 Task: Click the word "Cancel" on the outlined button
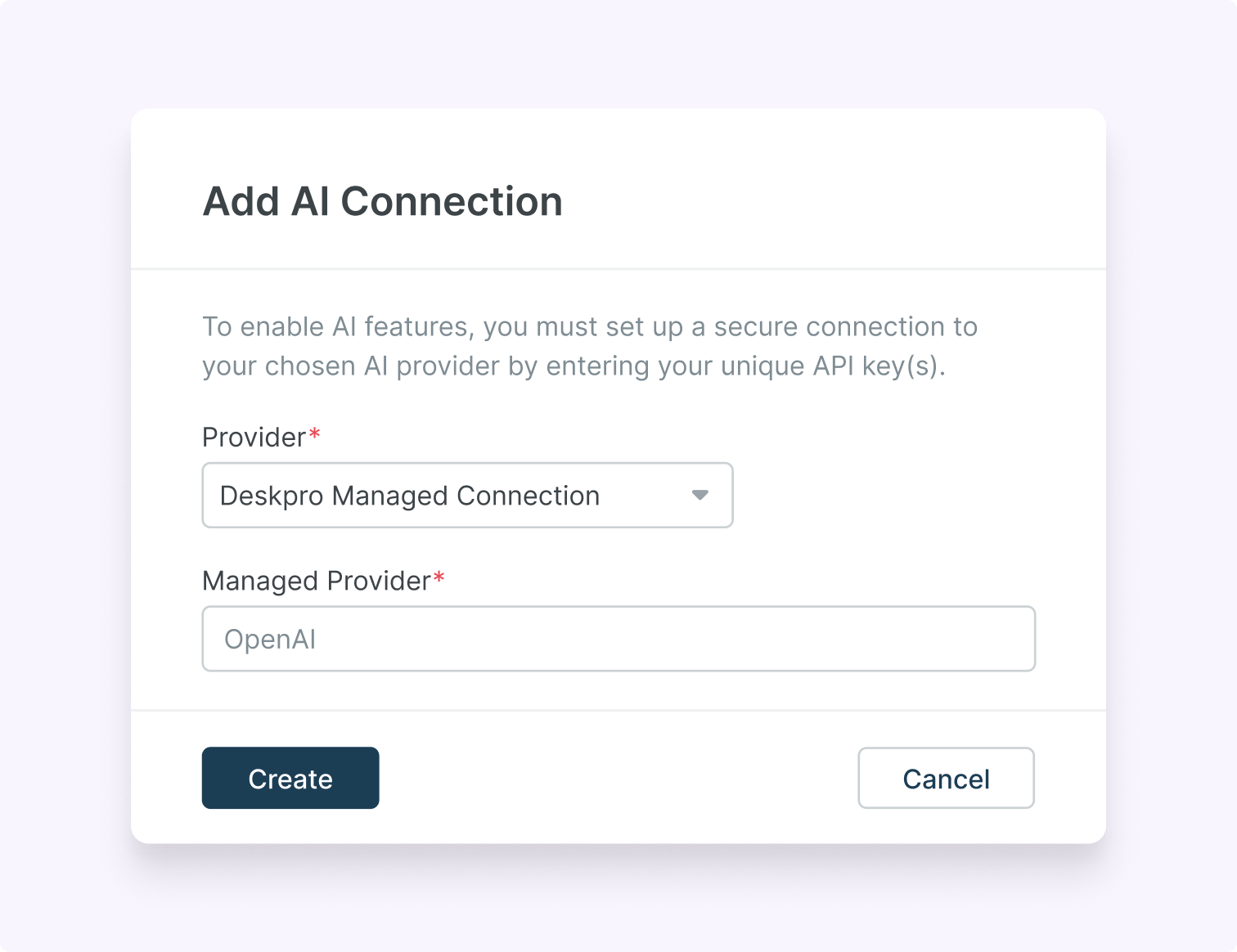(946, 779)
